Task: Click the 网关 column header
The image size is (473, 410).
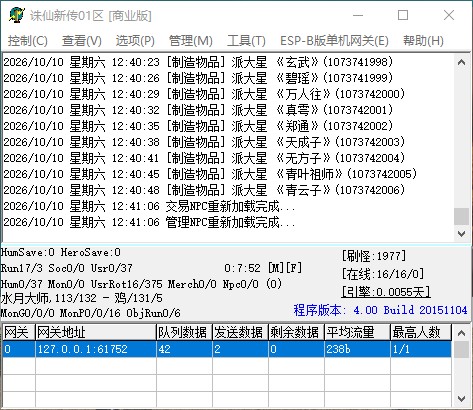Action: click(19, 332)
